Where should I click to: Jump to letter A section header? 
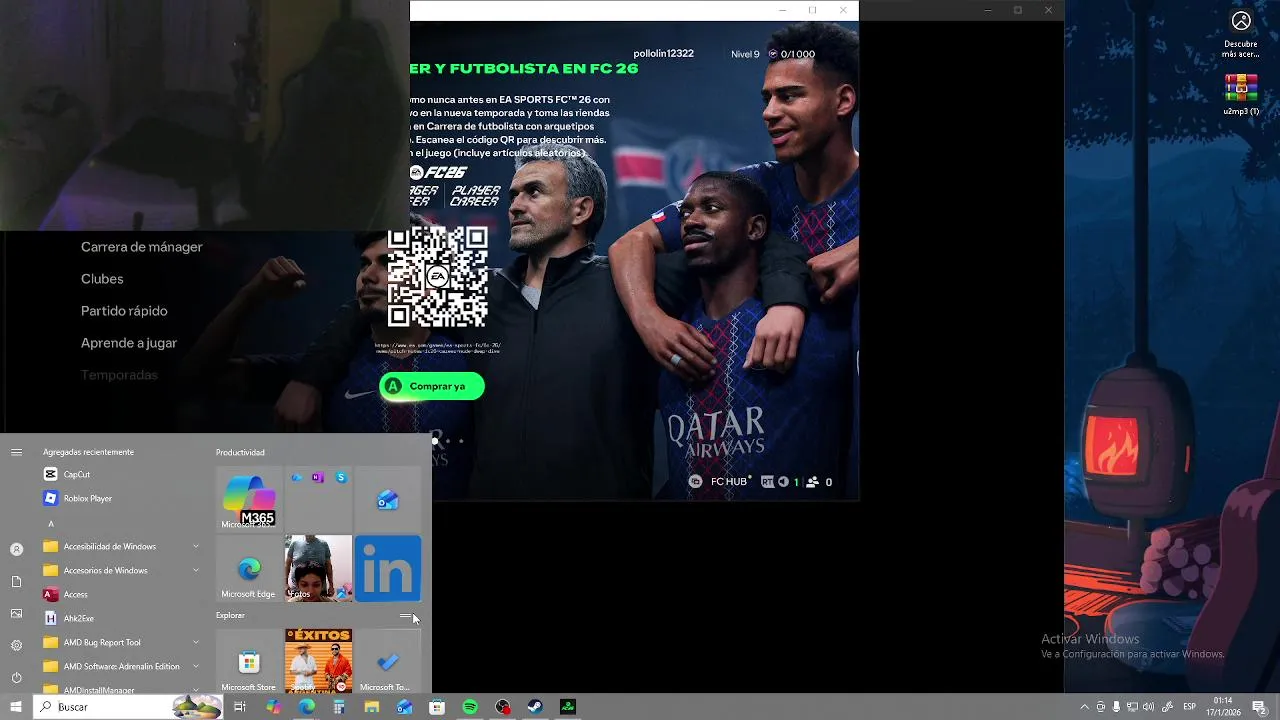tap(51, 523)
